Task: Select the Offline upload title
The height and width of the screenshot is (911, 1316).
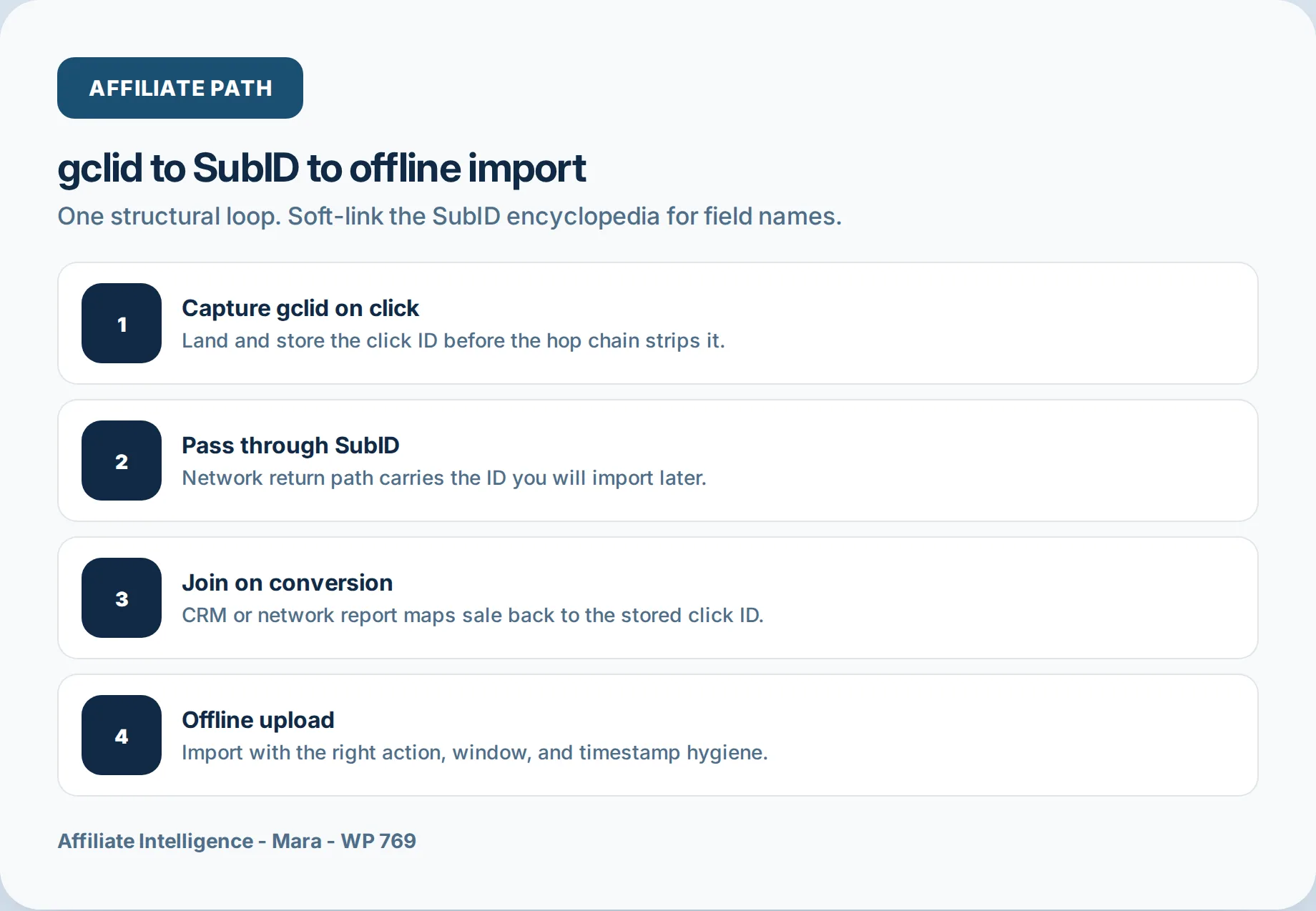Action: coord(258,720)
